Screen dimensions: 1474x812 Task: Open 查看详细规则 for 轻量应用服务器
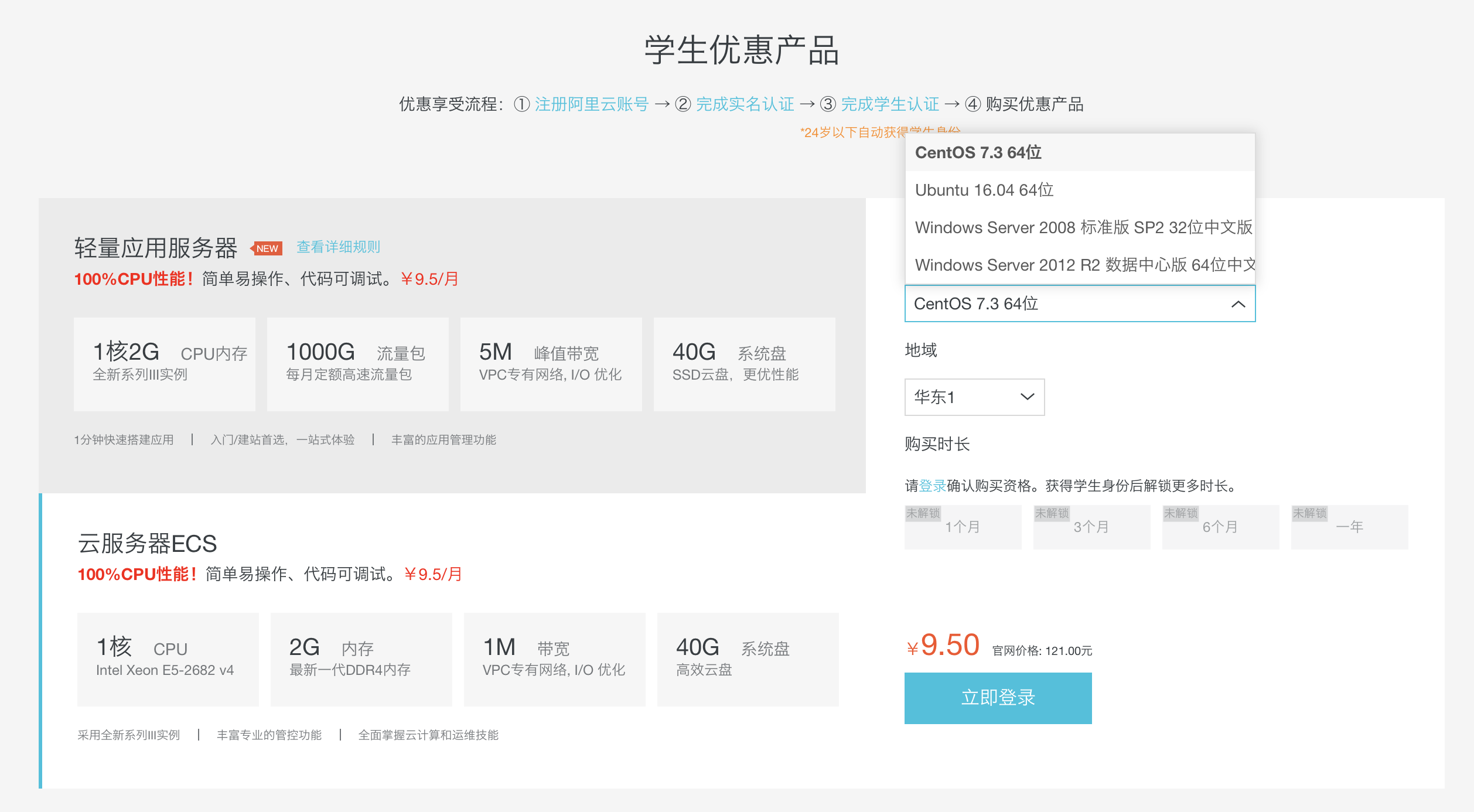(337, 247)
